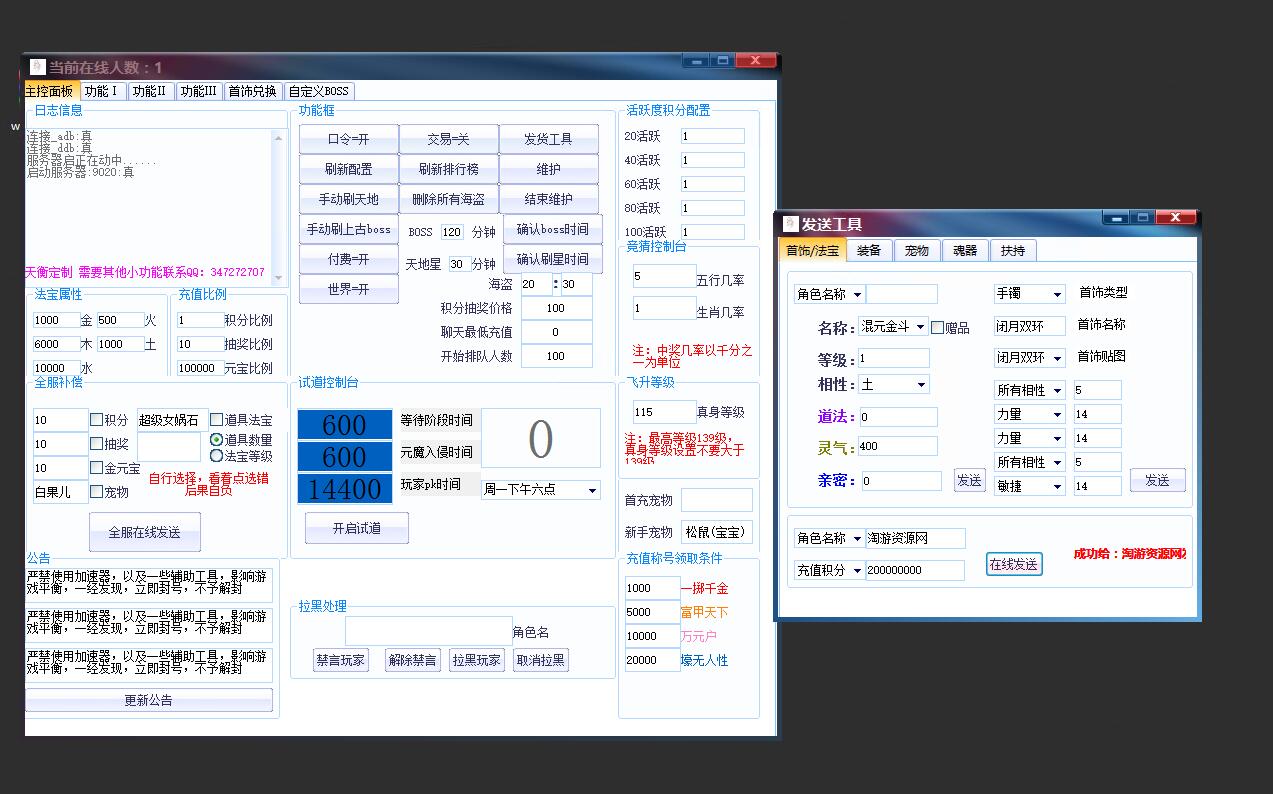Screen dimensions: 1273x794
Task: Check the 赠品 checkbox
Action: pyautogui.click(x=937, y=328)
